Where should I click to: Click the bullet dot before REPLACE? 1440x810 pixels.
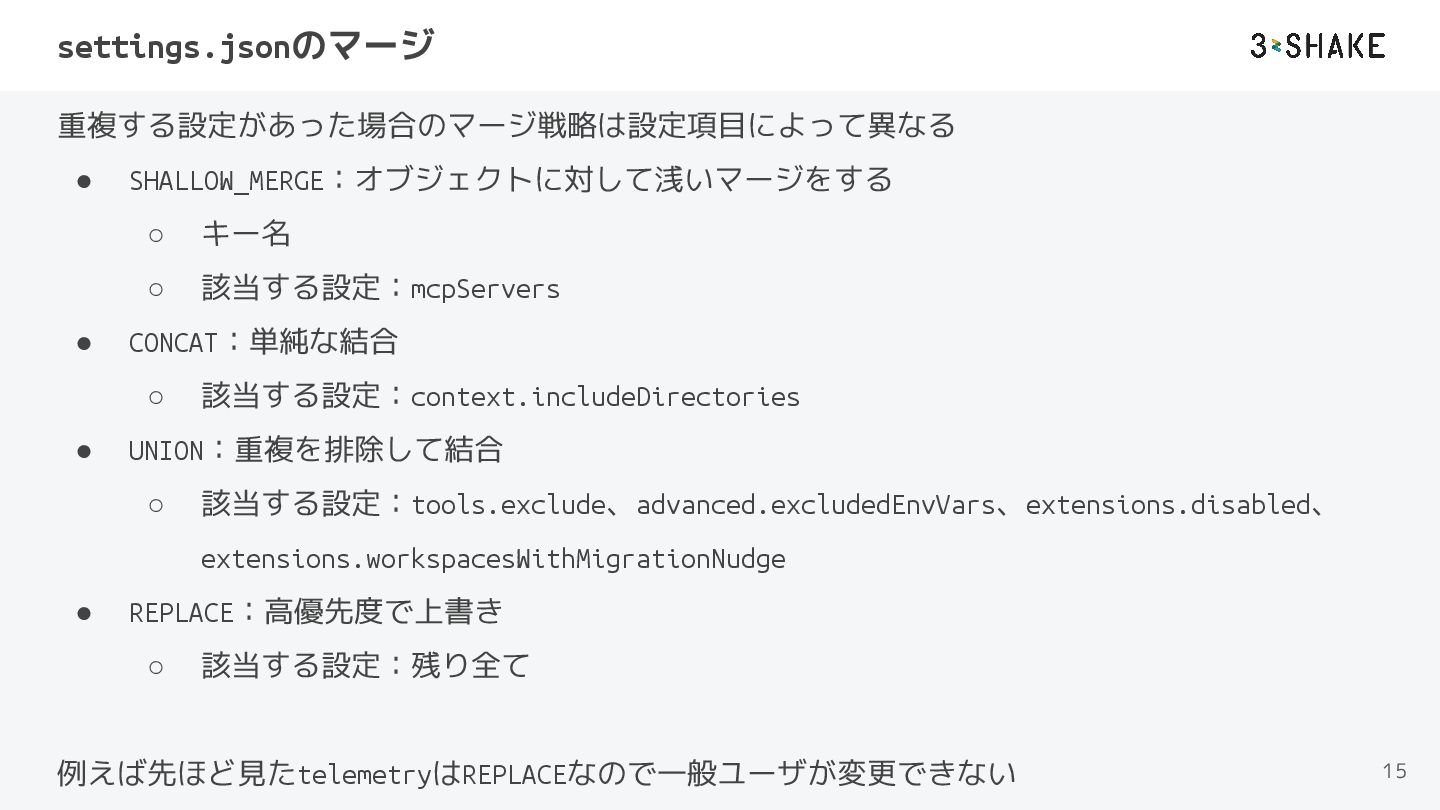pyautogui.click(x=85, y=613)
